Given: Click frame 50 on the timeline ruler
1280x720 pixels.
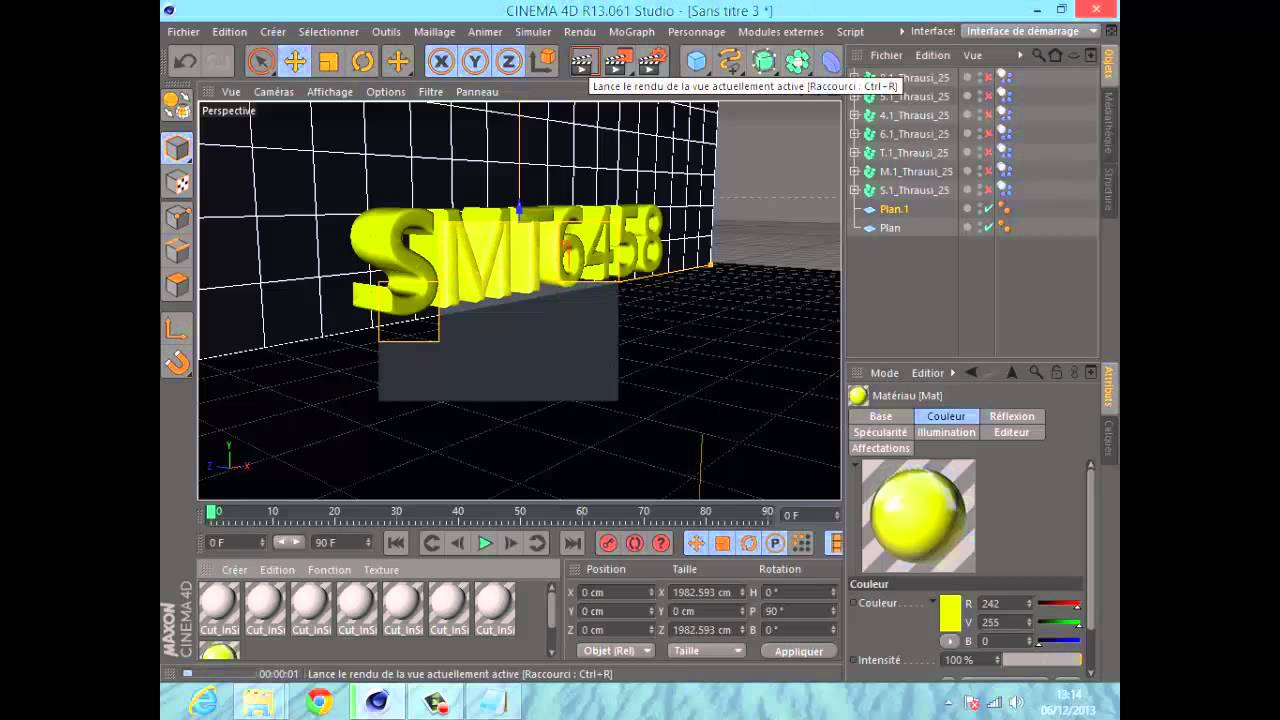Looking at the screenshot, I should tap(520, 512).
